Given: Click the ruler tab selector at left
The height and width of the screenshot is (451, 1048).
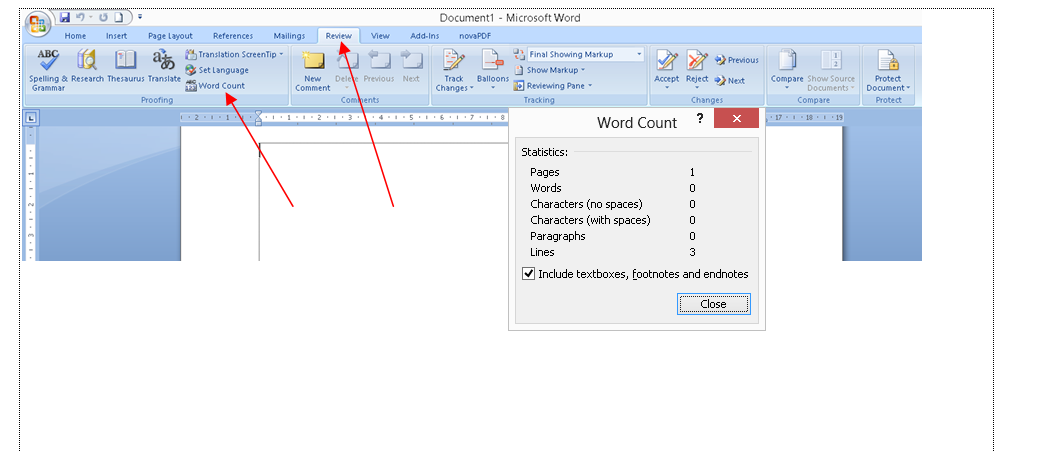Looking at the screenshot, I should (31, 118).
